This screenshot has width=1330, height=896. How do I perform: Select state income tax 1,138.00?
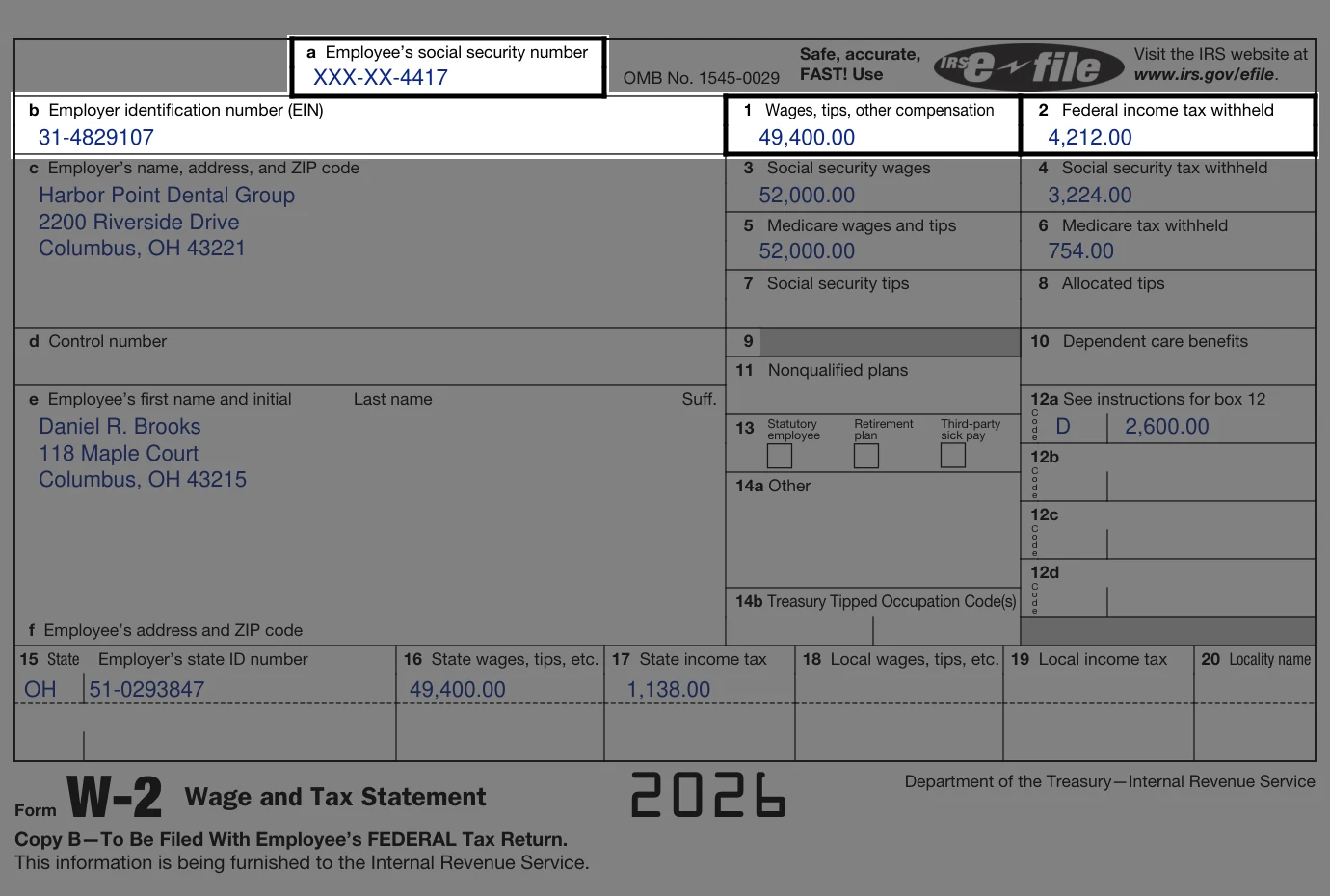669,690
